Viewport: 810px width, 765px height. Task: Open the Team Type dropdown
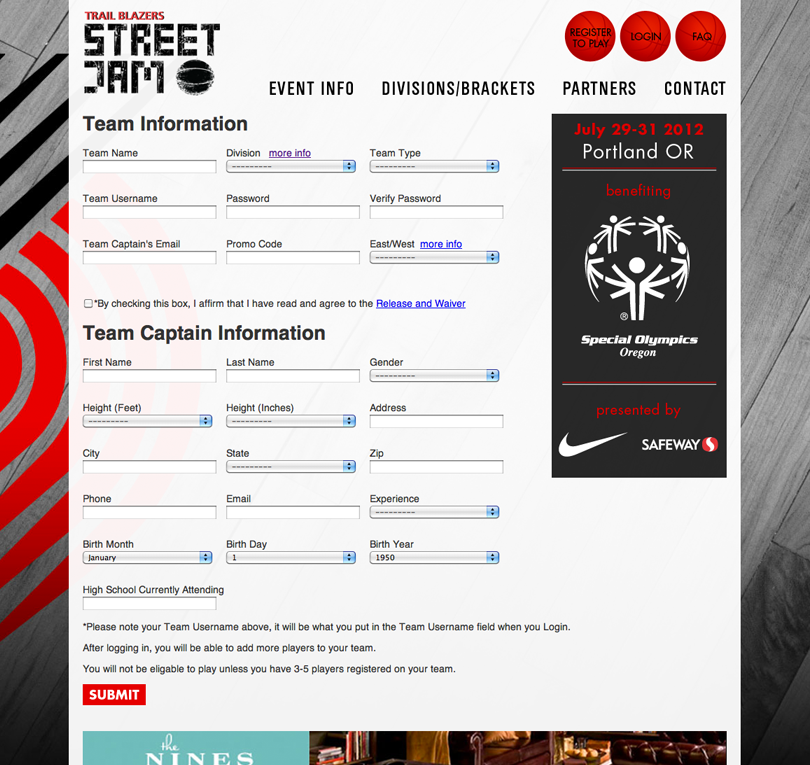click(x=434, y=166)
